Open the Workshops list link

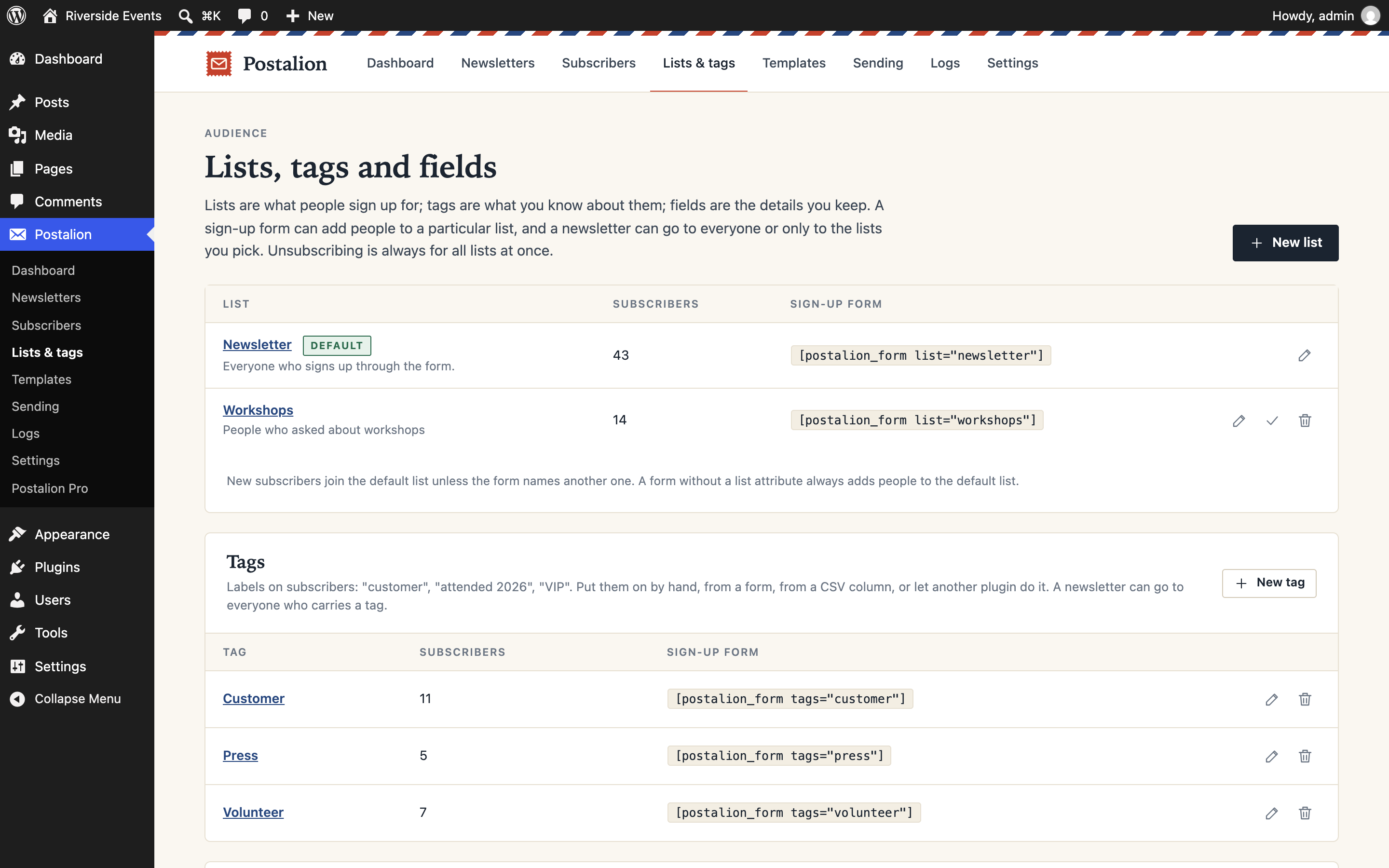click(258, 410)
